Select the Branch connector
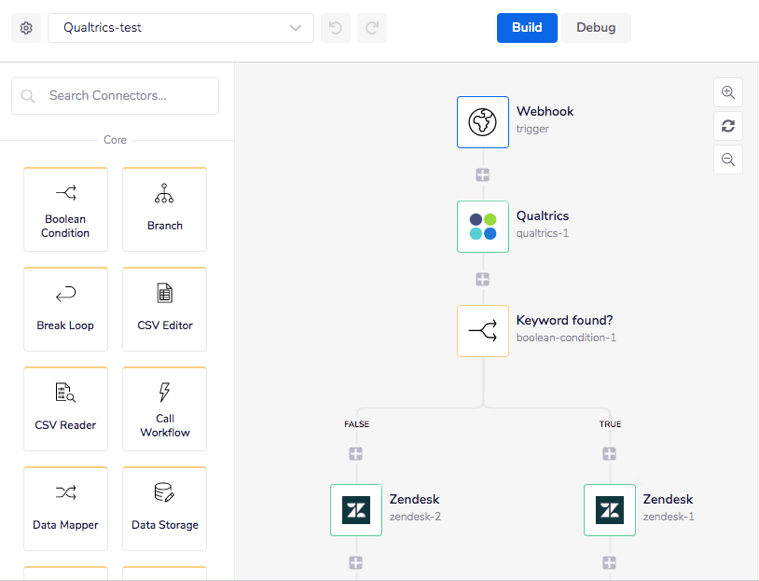This screenshot has width=759, height=581. [x=165, y=209]
